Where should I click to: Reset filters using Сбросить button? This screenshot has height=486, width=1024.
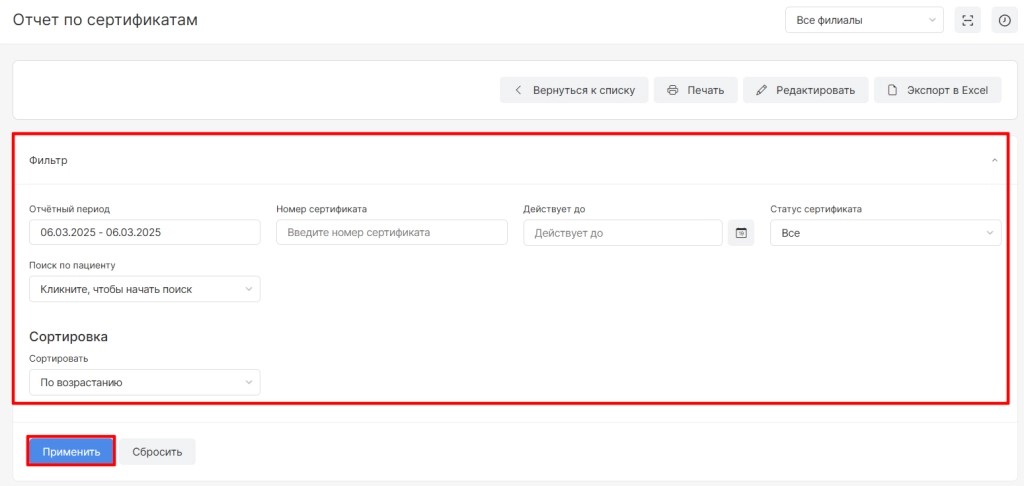click(x=157, y=452)
